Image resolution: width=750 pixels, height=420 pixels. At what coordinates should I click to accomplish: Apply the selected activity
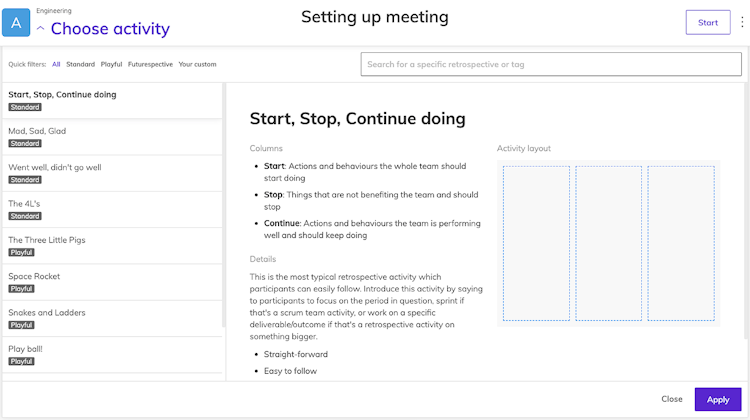click(x=718, y=399)
